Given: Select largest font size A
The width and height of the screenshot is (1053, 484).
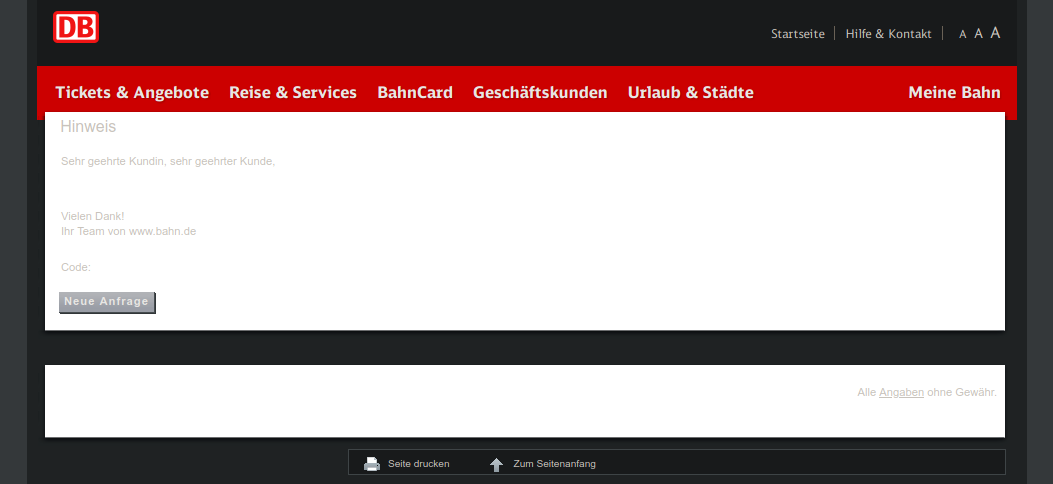Looking at the screenshot, I should (995, 32).
